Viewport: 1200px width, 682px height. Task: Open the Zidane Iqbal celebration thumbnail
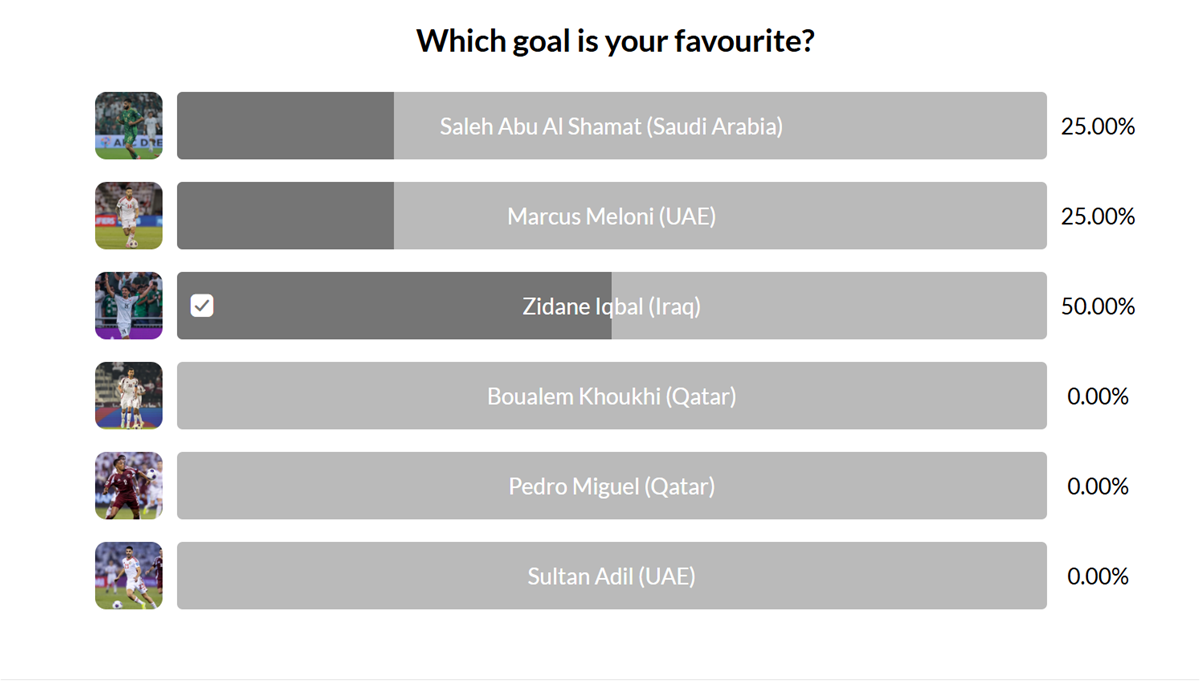[129, 306]
